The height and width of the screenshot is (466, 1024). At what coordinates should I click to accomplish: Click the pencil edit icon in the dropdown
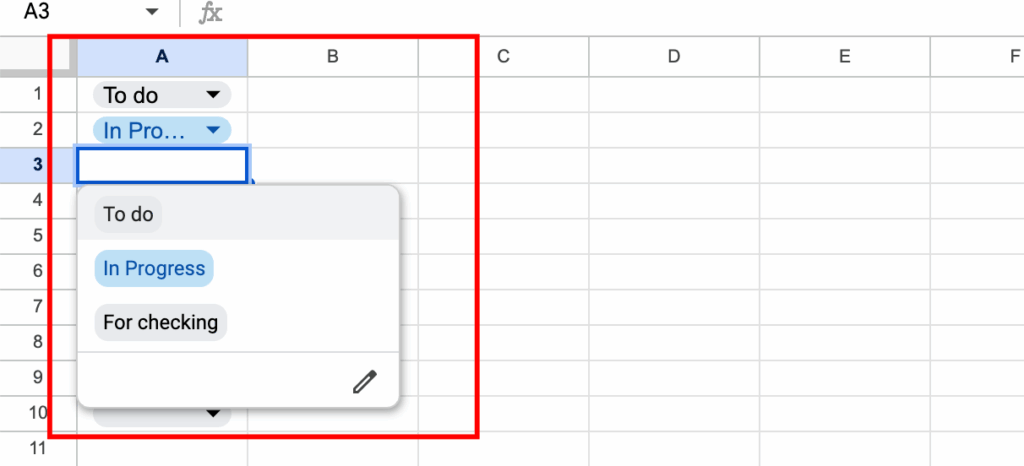click(x=365, y=382)
